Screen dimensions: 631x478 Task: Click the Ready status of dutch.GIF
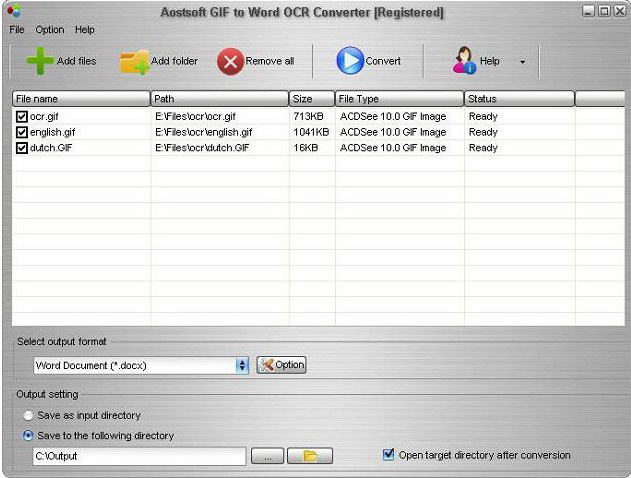point(483,148)
